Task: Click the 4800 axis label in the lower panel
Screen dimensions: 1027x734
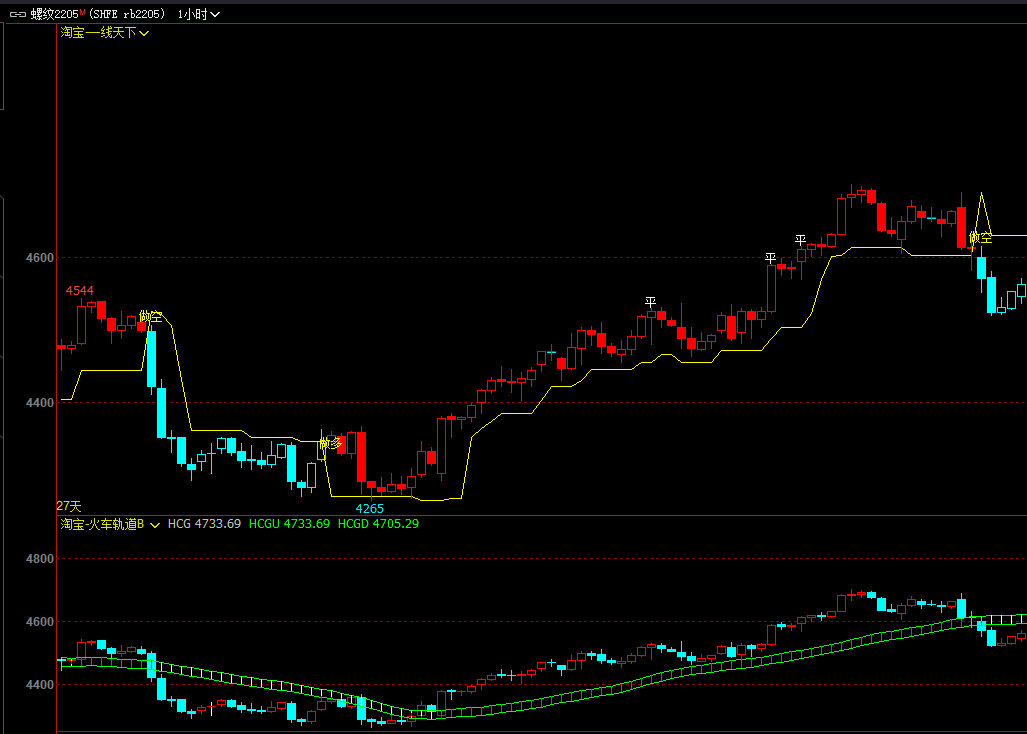Action: [x=40, y=559]
